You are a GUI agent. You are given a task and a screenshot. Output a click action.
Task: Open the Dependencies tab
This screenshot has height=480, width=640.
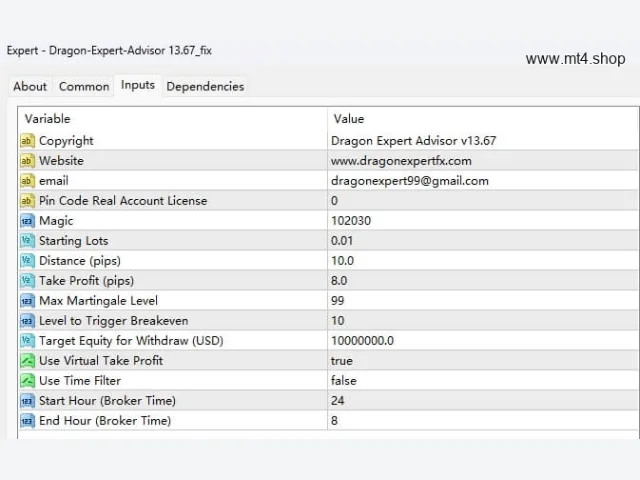coord(205,87)
